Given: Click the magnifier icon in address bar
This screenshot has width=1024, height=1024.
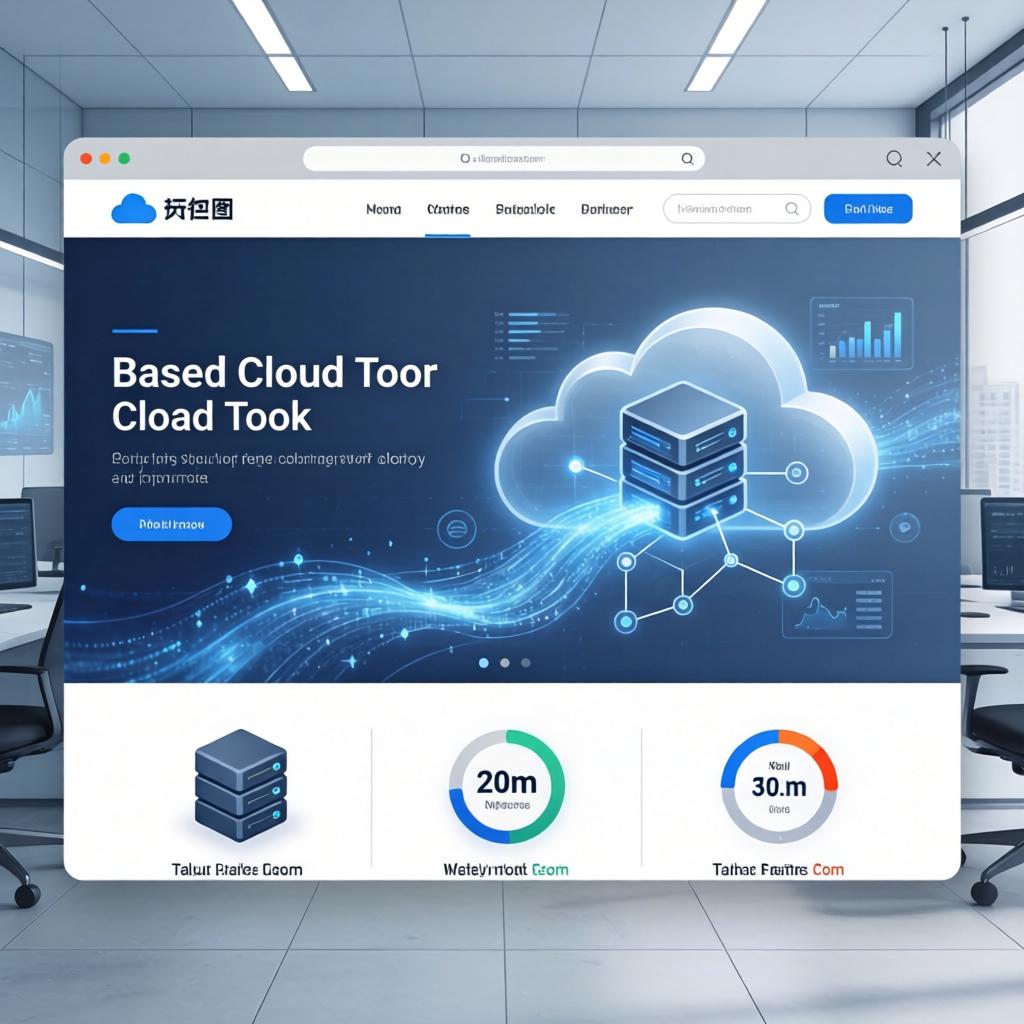Looking at the screenshot, I should [687, 159].
